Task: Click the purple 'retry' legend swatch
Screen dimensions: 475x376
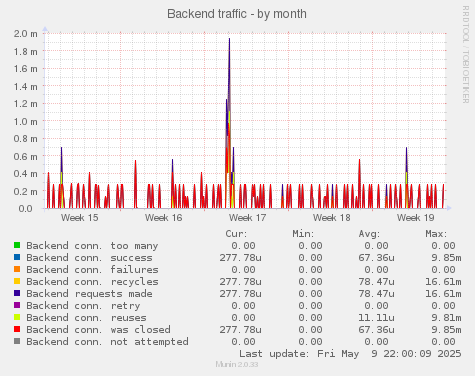Action: (17, 305)
